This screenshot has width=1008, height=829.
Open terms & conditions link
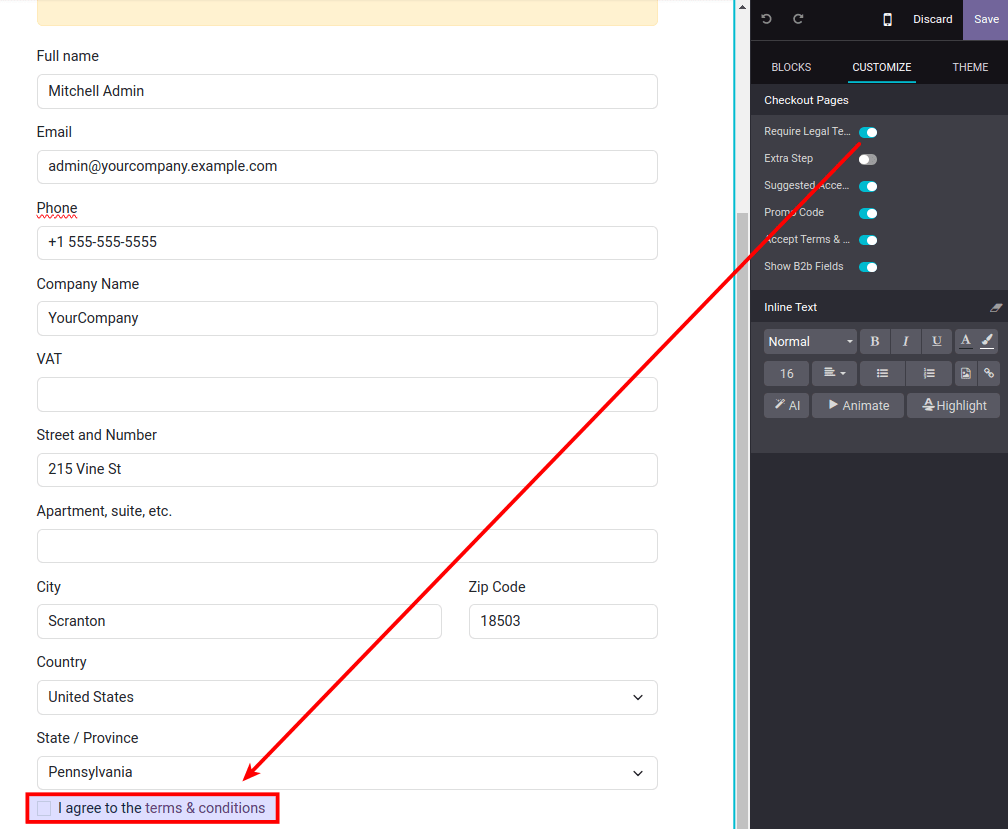pos(205,808)
